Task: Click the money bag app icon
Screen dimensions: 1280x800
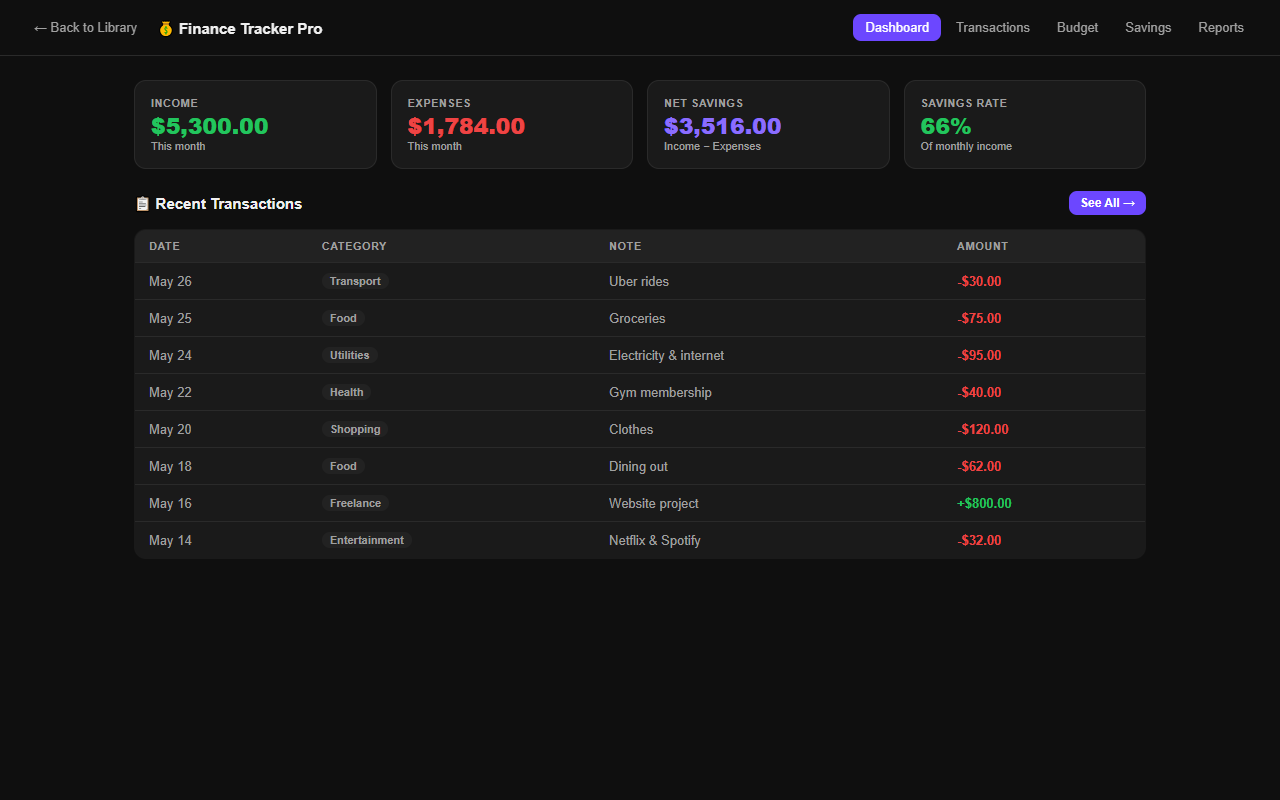Action: 166,29
